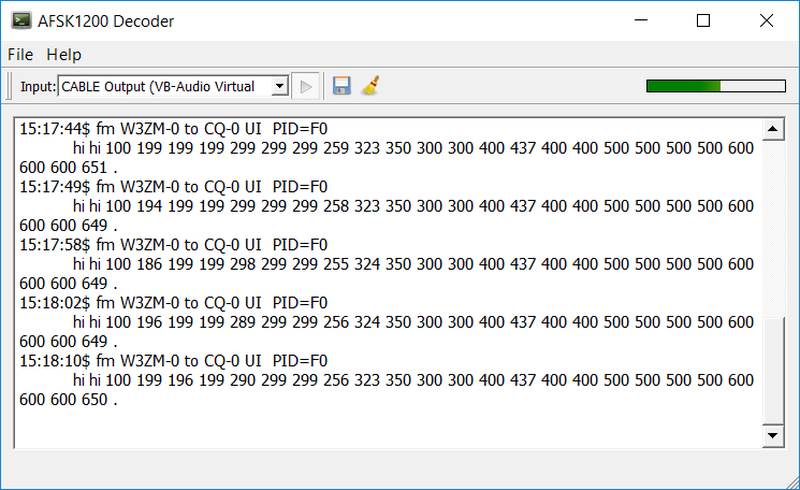This screenshot has height=490, width=800.
Task: Click the 15:17:58$ packet header line
Action: click(173, 245)
